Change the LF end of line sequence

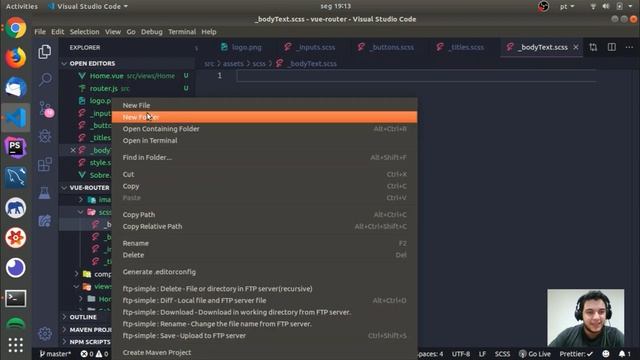coord(482,354)
